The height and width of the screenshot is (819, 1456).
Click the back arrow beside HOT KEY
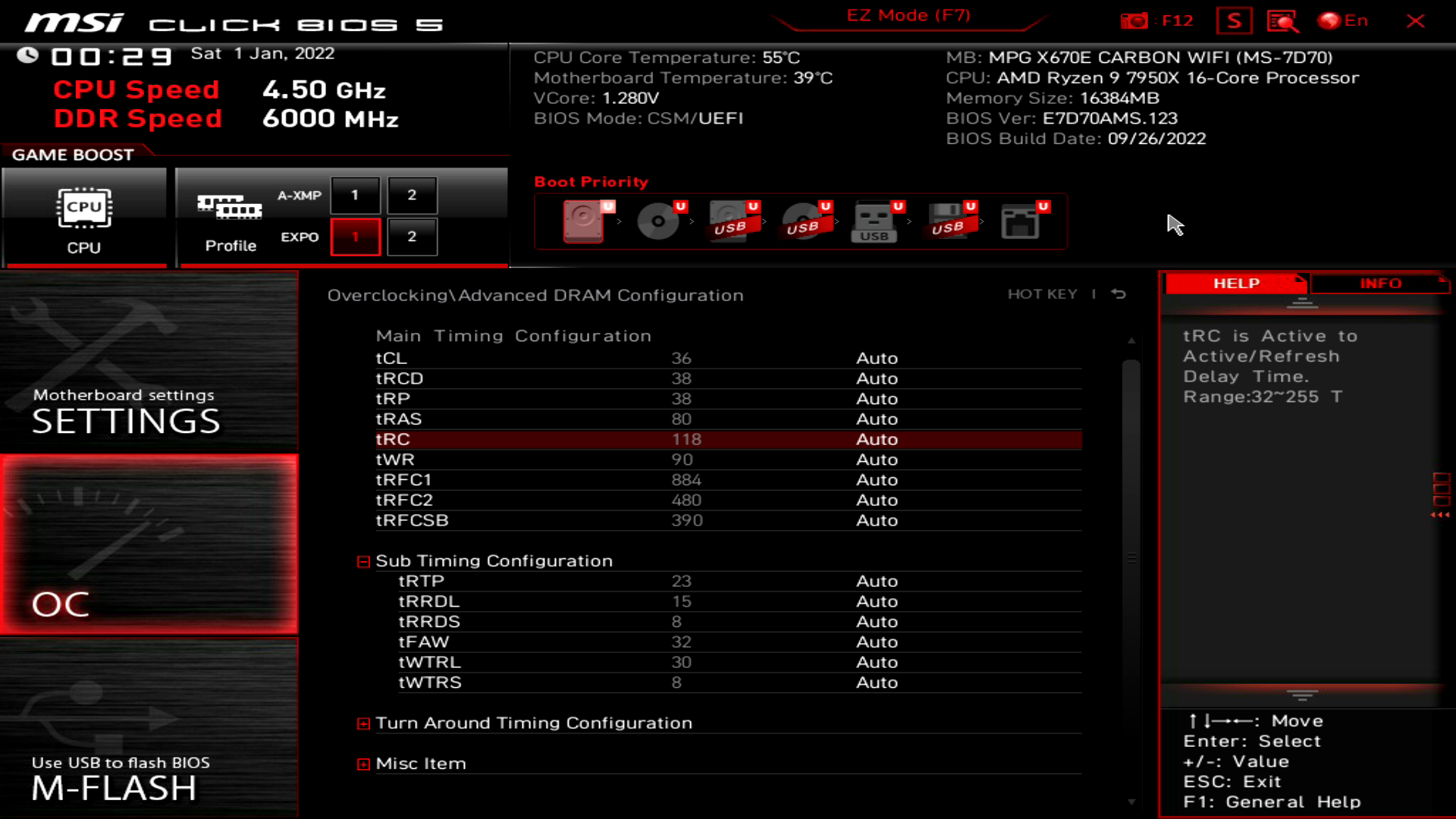click(1119, 293)
